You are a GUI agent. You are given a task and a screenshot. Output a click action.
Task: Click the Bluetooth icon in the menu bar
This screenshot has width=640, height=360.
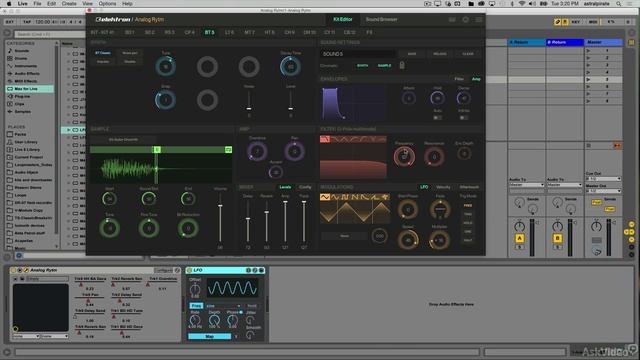(x=512, y=4)
